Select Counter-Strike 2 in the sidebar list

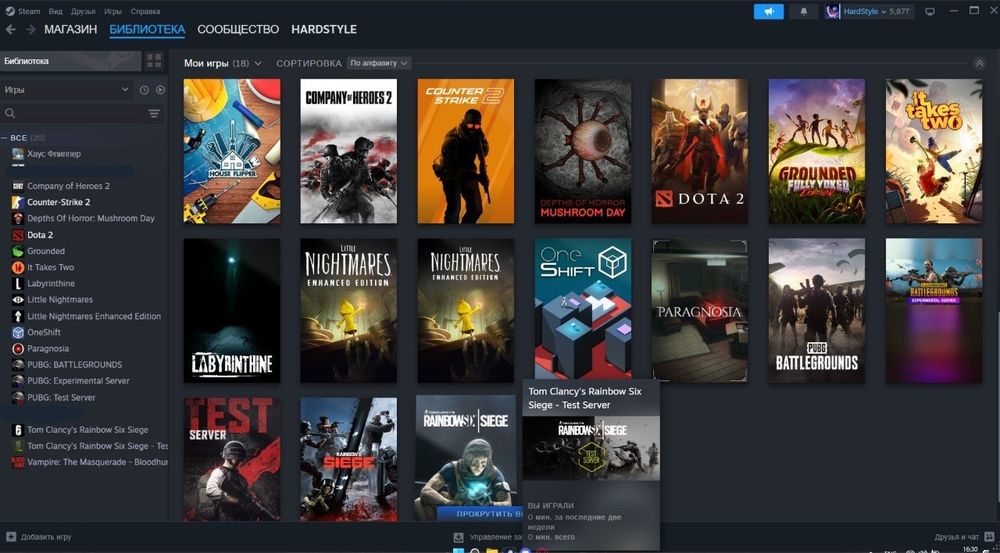tap(59, 202)
